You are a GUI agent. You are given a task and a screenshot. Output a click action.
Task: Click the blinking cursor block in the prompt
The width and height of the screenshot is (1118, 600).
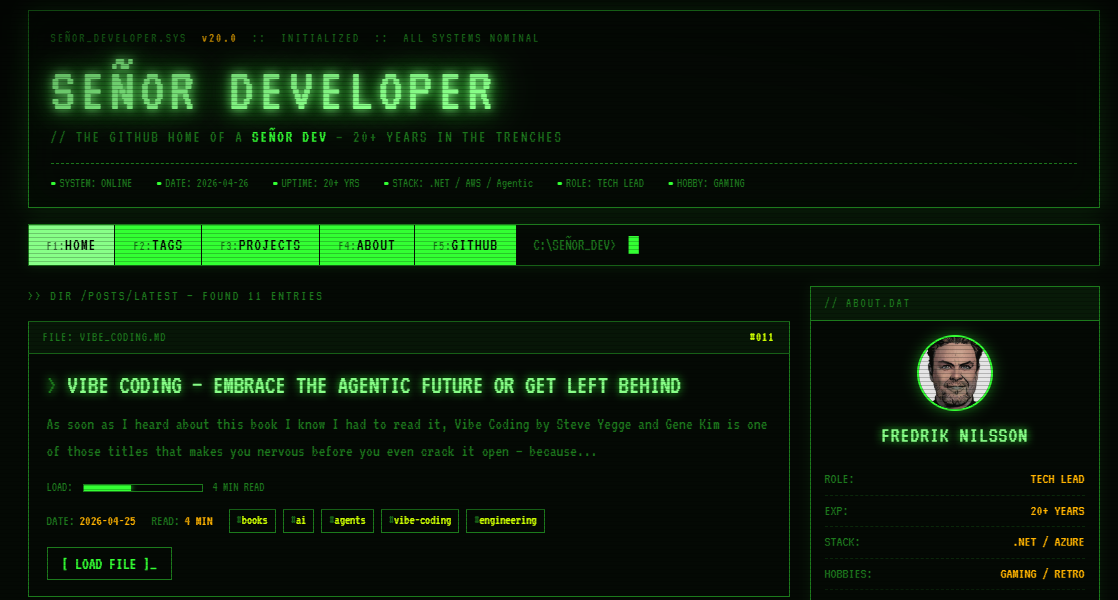coord(632,244)
